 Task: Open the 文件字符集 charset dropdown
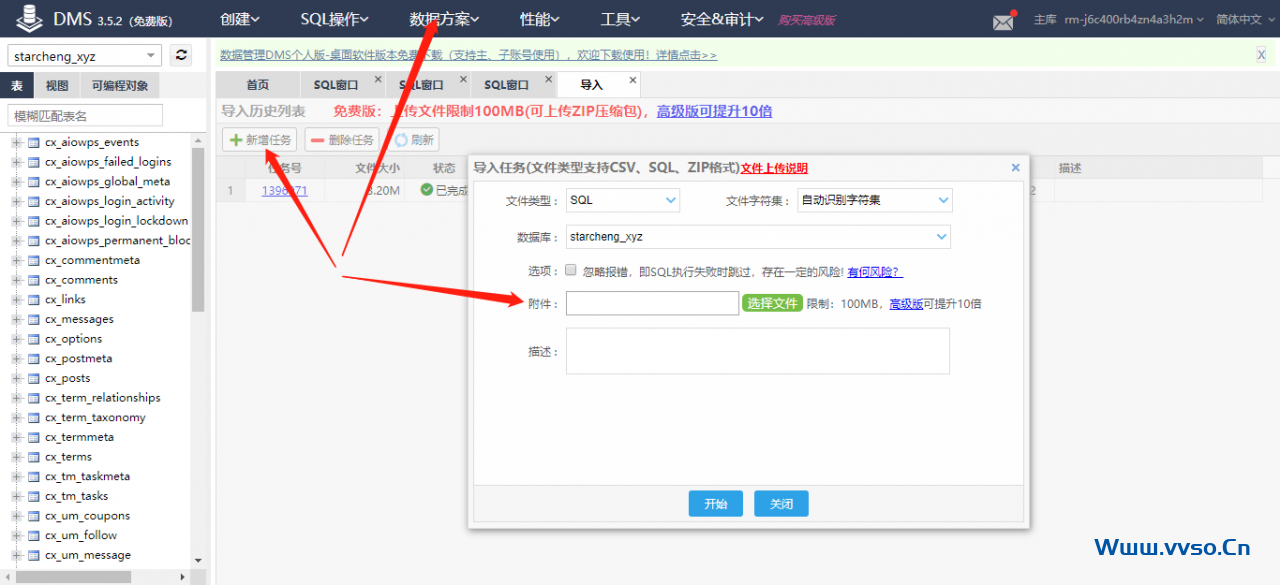874,200
